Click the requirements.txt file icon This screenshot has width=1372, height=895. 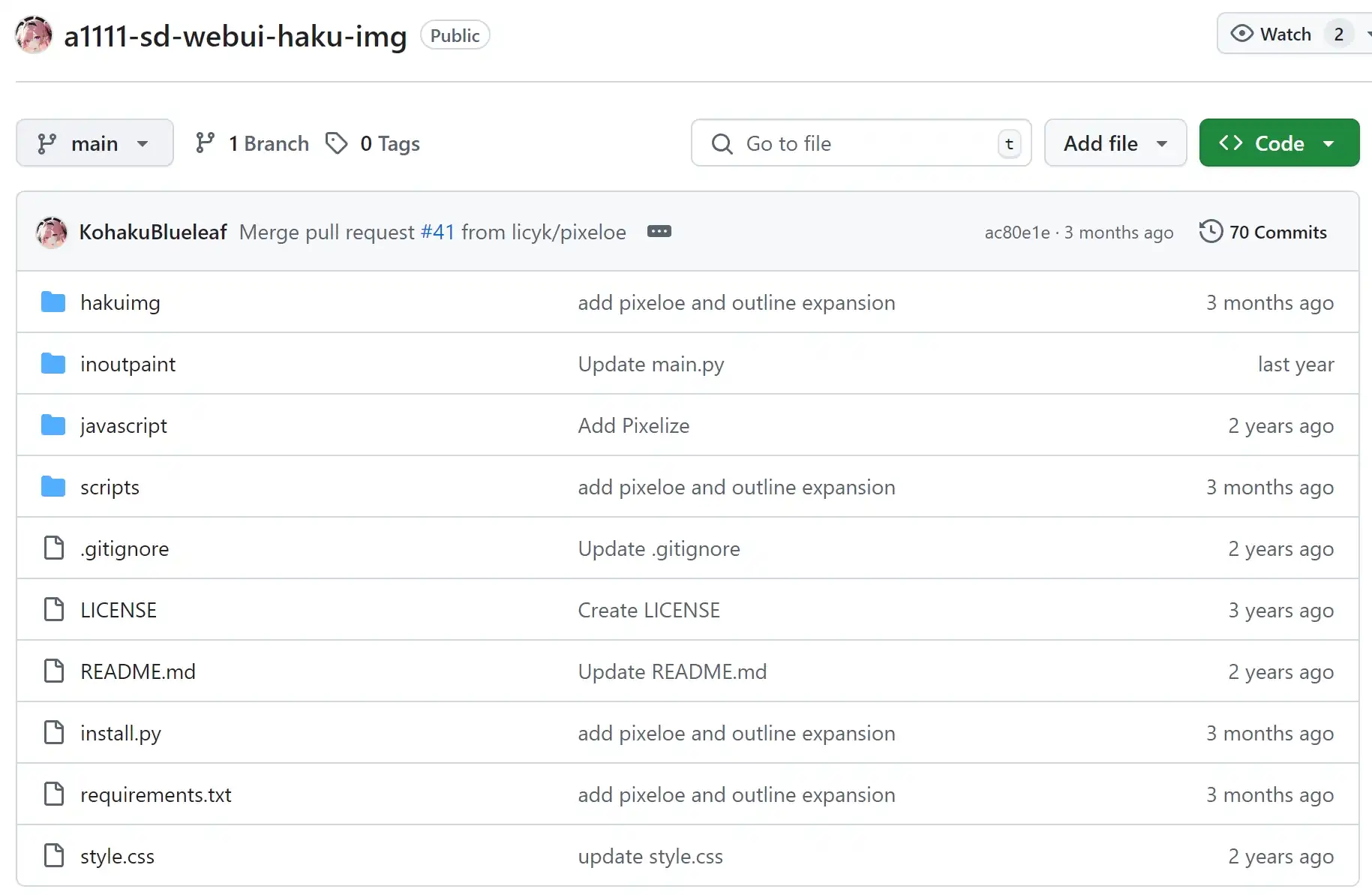click(54, 794)
